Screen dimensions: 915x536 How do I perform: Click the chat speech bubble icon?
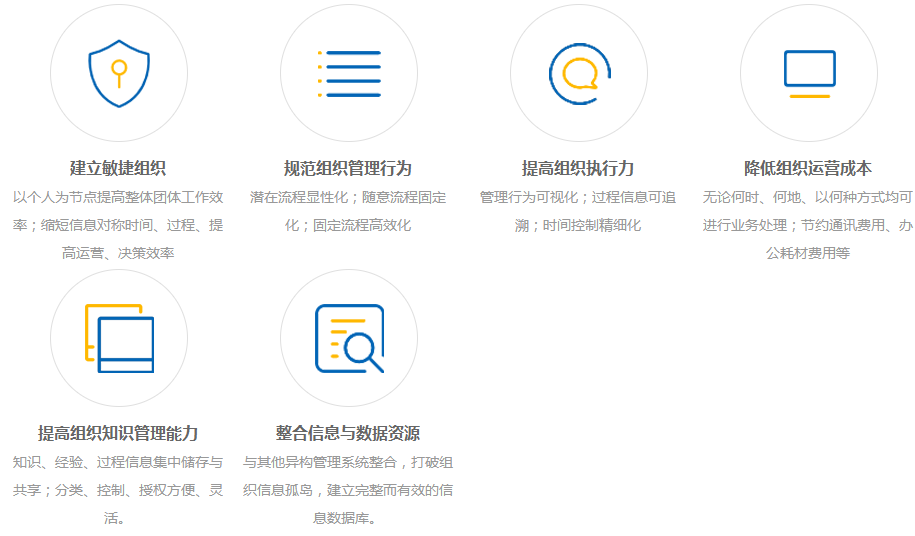(x=579, y=73)
